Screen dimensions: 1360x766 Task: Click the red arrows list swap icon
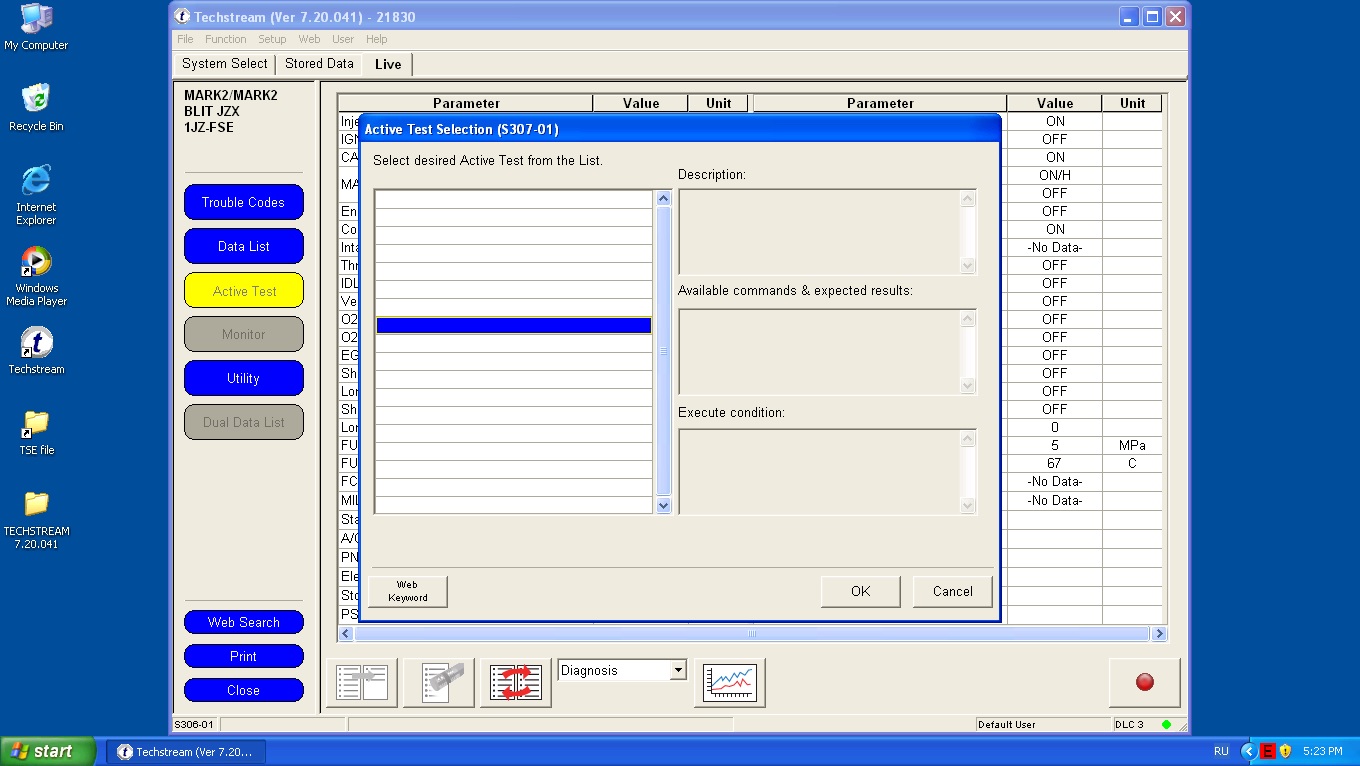(515, 682)
